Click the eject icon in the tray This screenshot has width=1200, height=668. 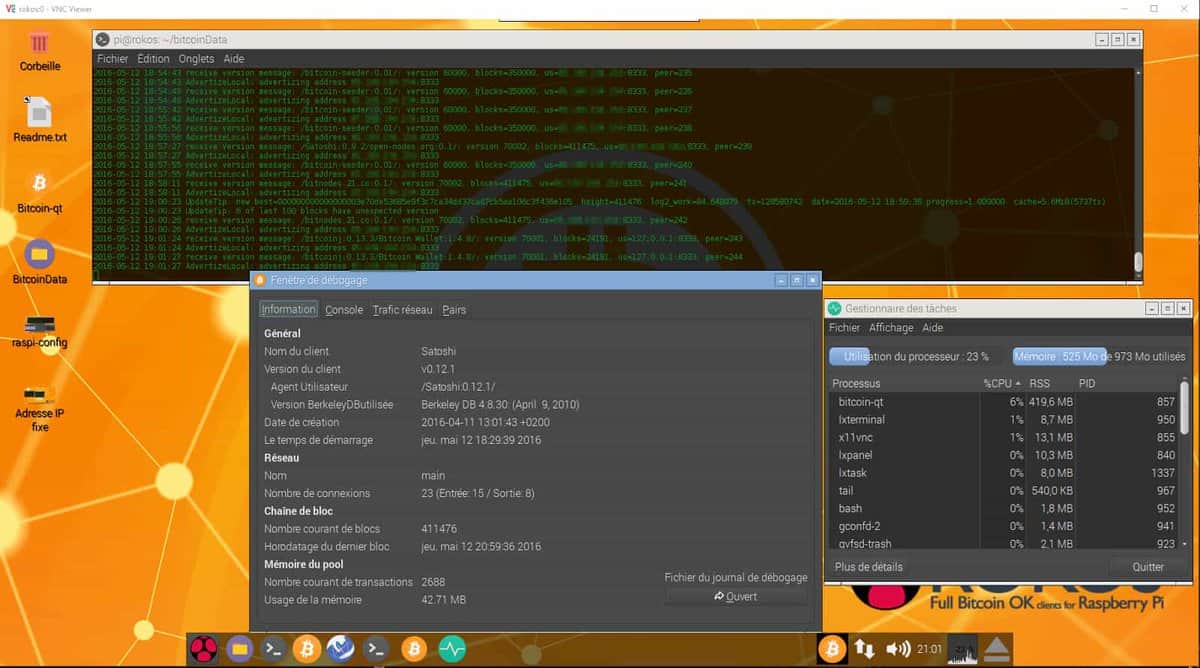[996, 649]
